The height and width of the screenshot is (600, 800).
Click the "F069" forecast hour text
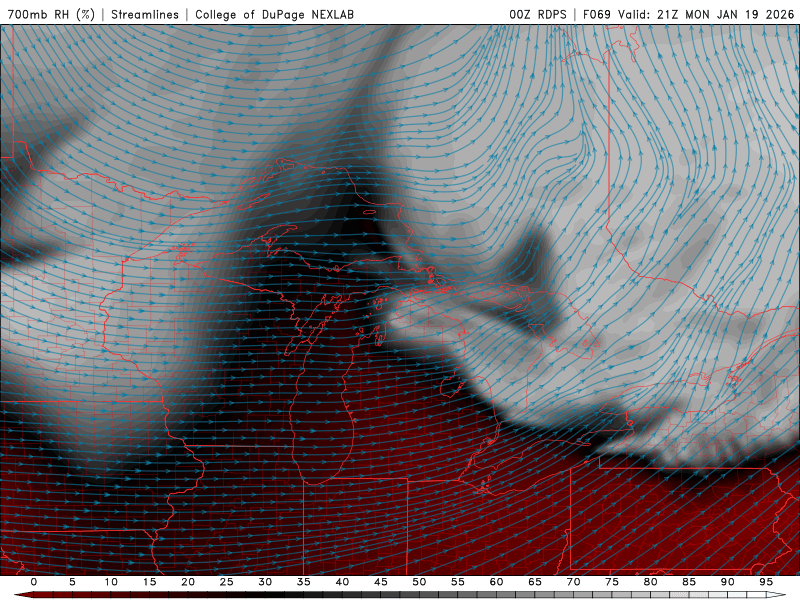[x=596, y=14]
